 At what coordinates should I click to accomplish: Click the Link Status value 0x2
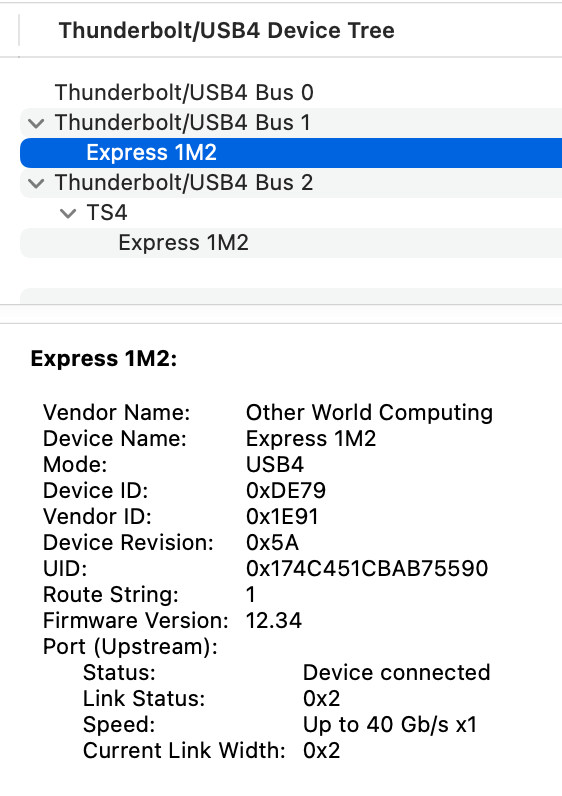pos(321,699)
